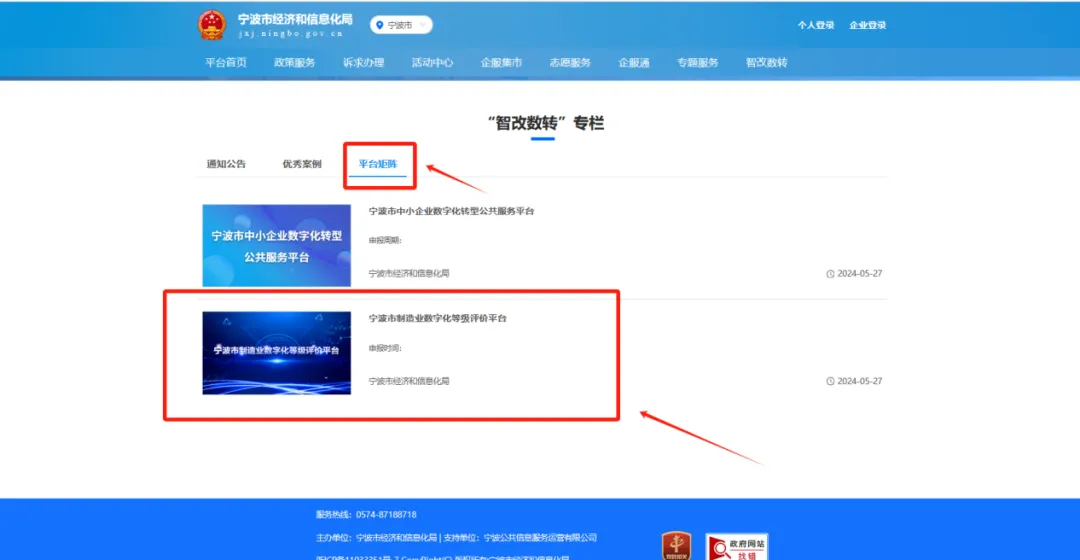The width and height of the screenshot is (1080, 560).
Task: Go to 平台首页 in the navigation bar
Action: click(x=226, y=62)
